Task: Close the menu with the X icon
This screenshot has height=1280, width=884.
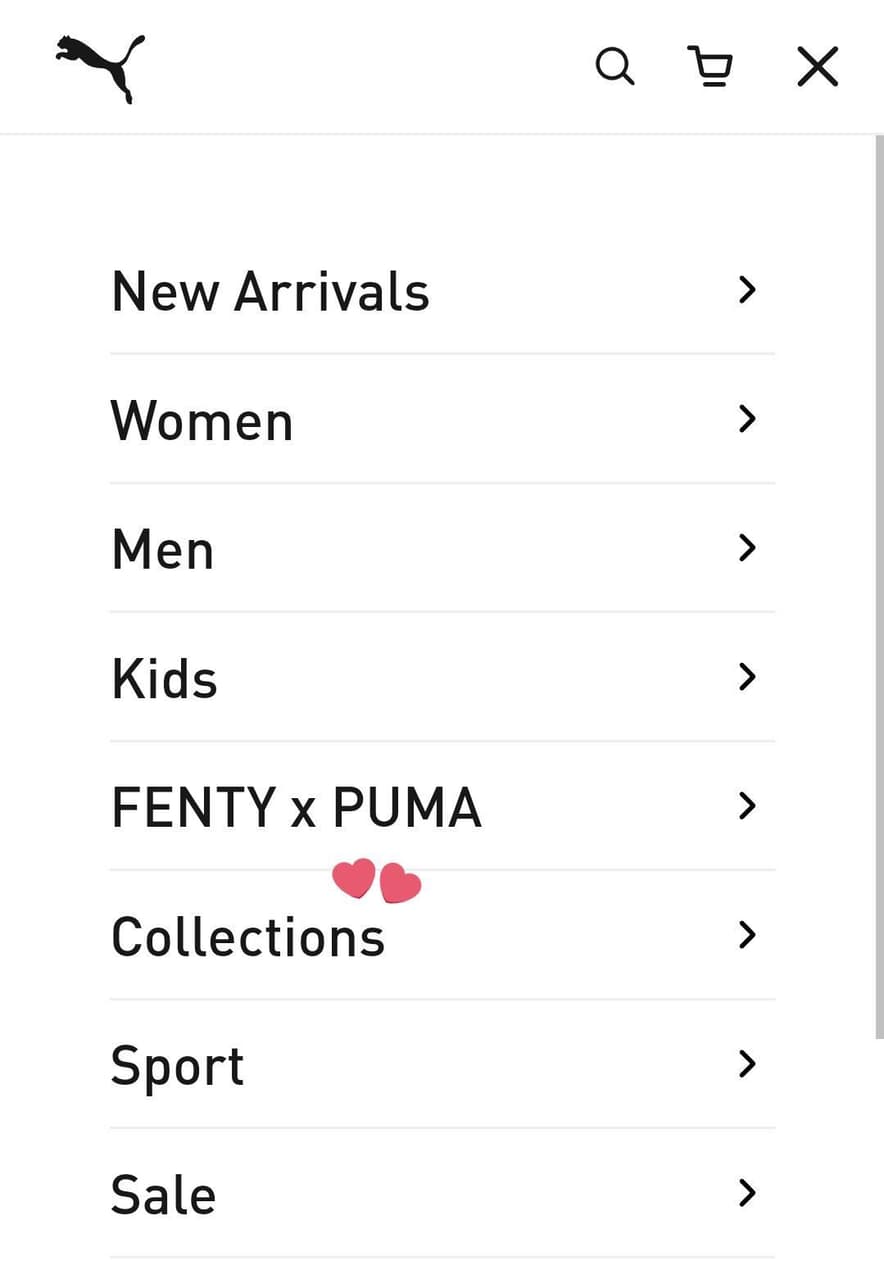Action: [x=816, y=65]
